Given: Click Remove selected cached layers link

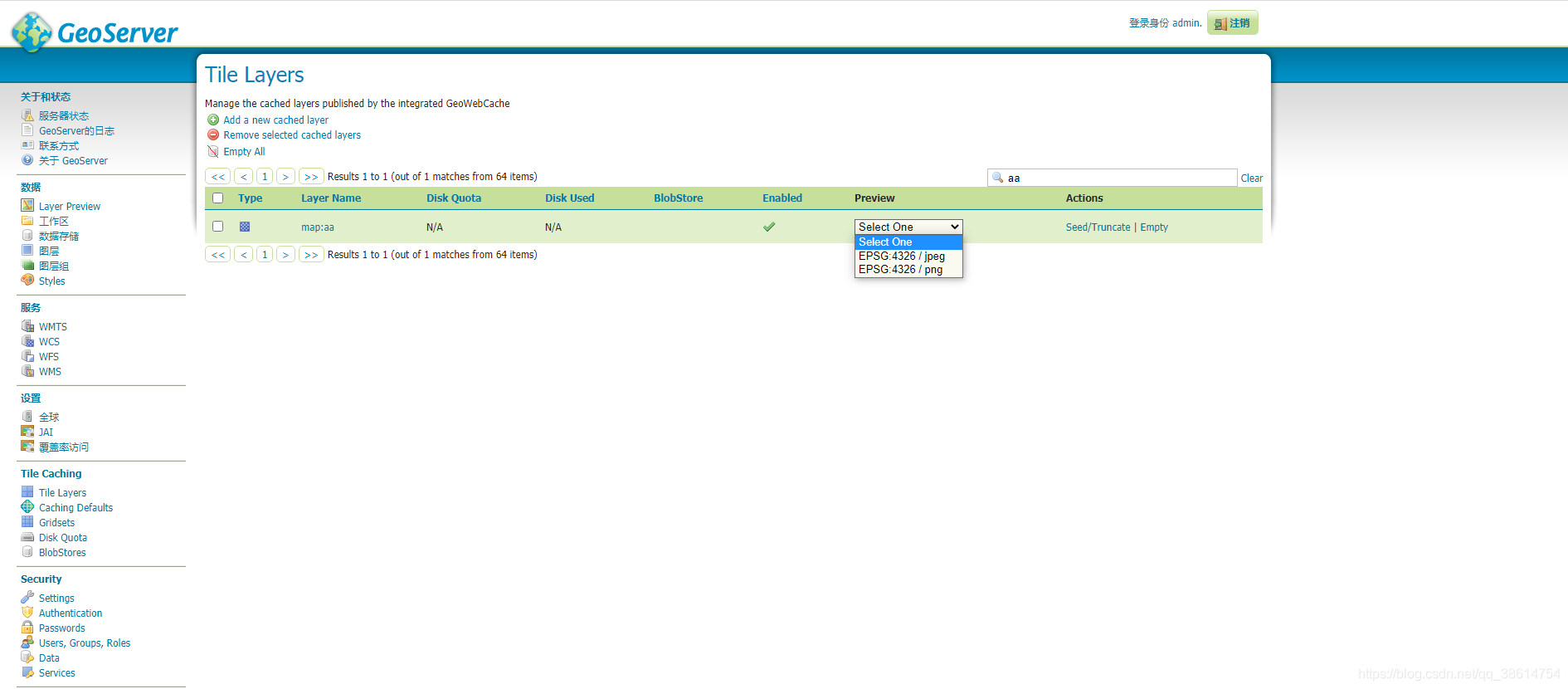Looking at the screenshot, I should [x=292, y=134].
